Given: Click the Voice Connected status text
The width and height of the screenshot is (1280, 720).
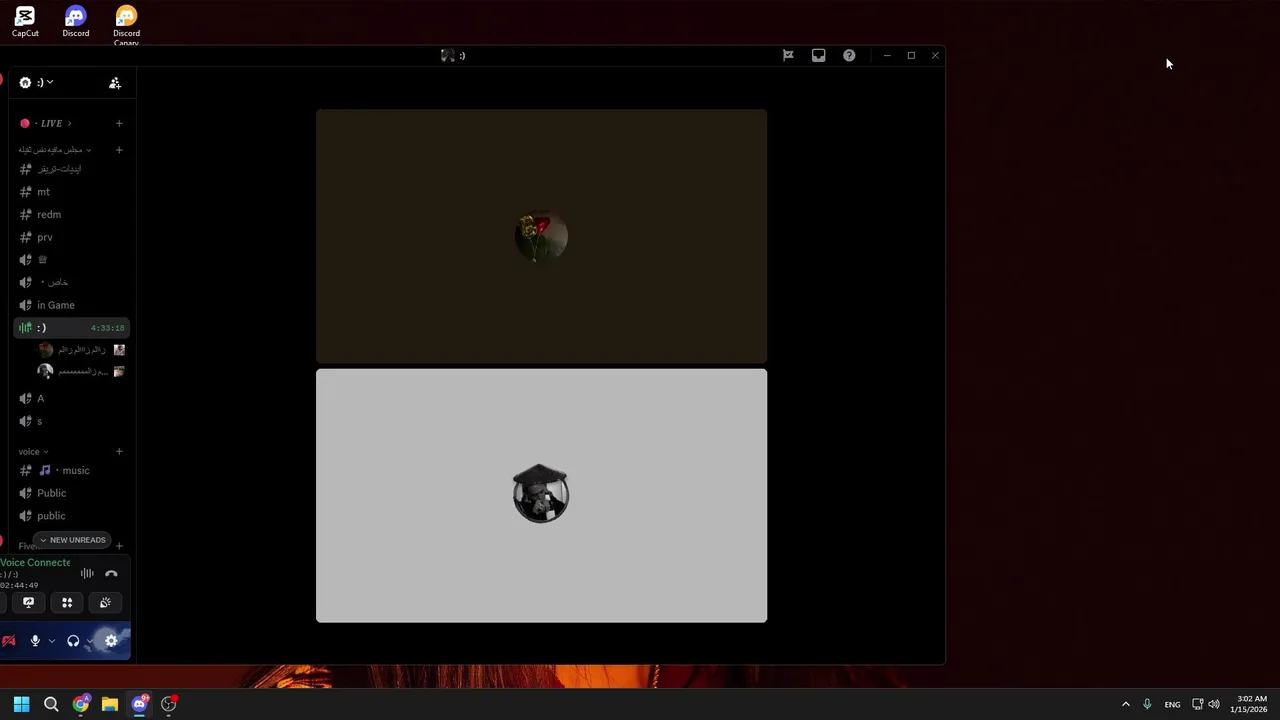Looking at the screenshot, I should point(35,563).
